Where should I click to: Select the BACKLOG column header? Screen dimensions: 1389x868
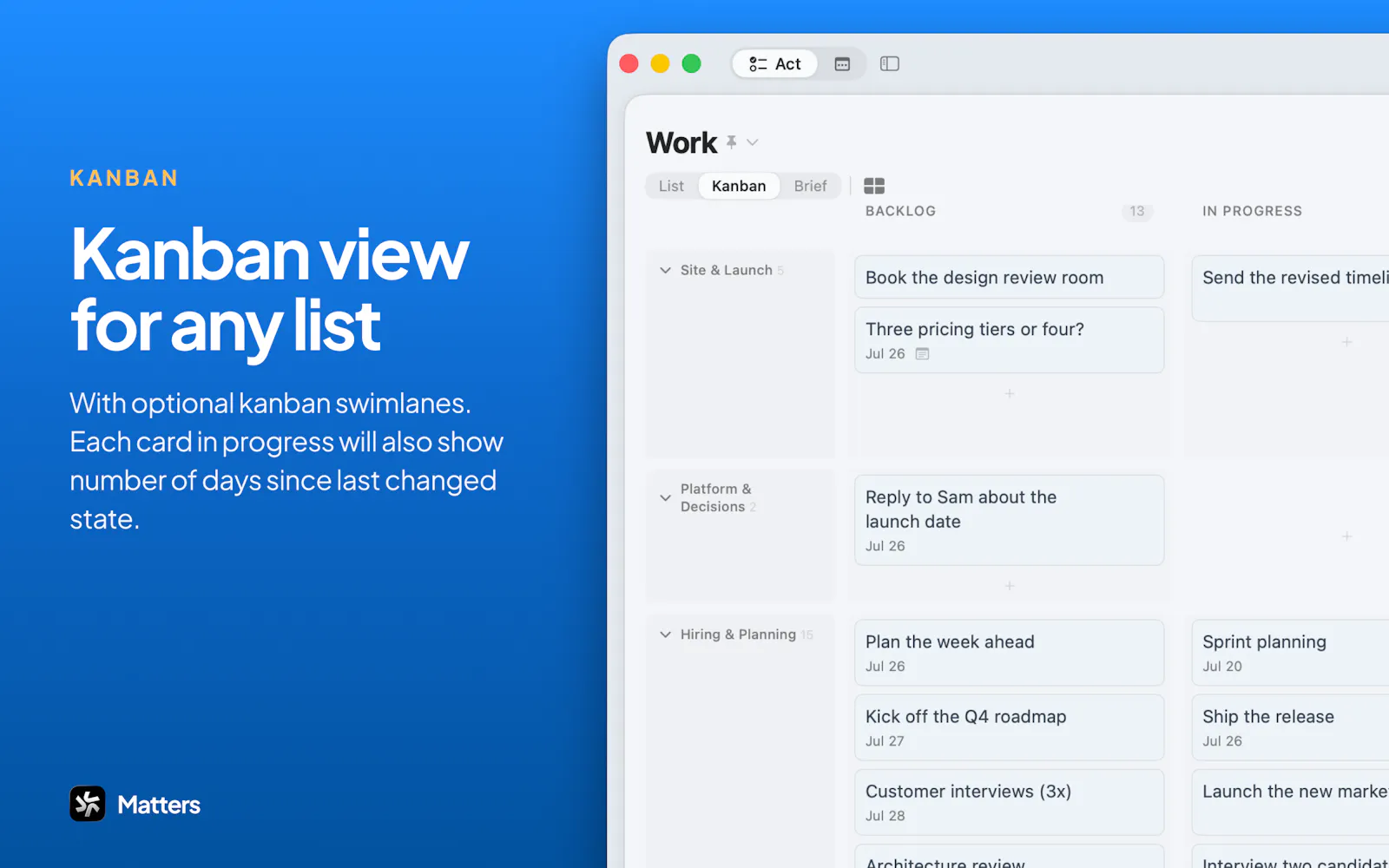tap(900, 211)
